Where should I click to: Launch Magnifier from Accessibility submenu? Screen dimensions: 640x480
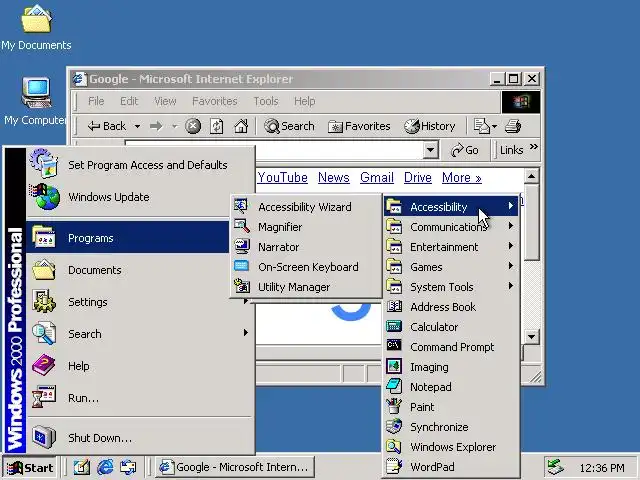pos(306,227)
